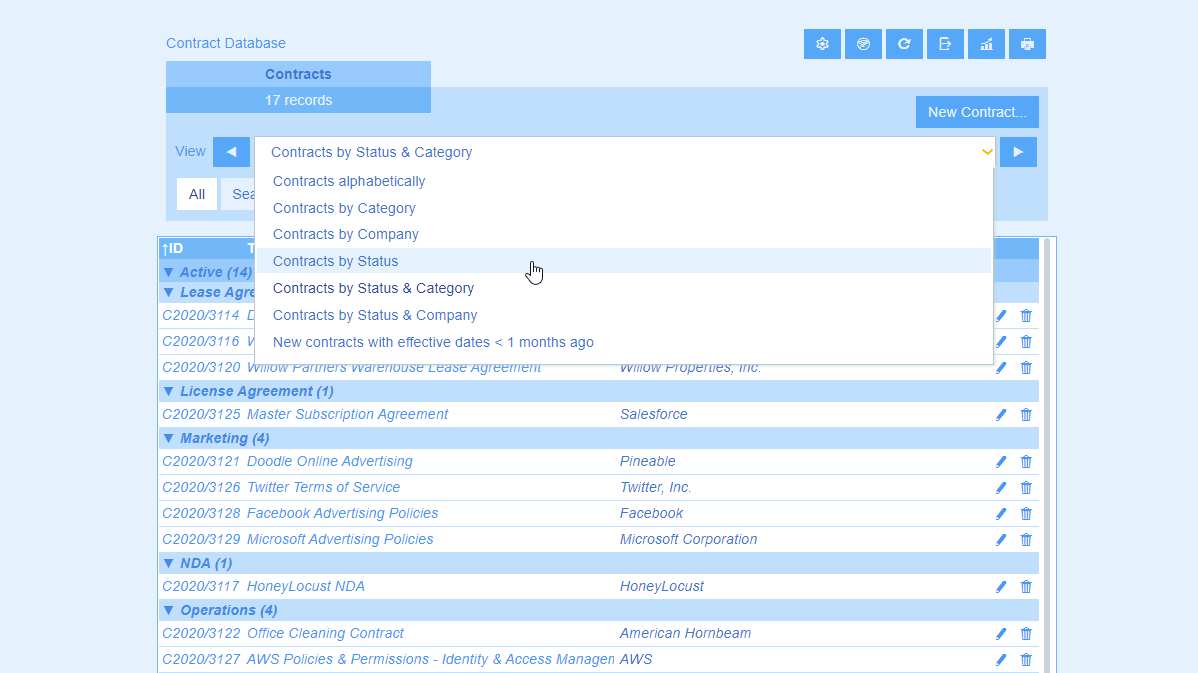Click the export icon in top toolbar
This screenshot has width=1198, height=673.
click(x=945, y=44)
